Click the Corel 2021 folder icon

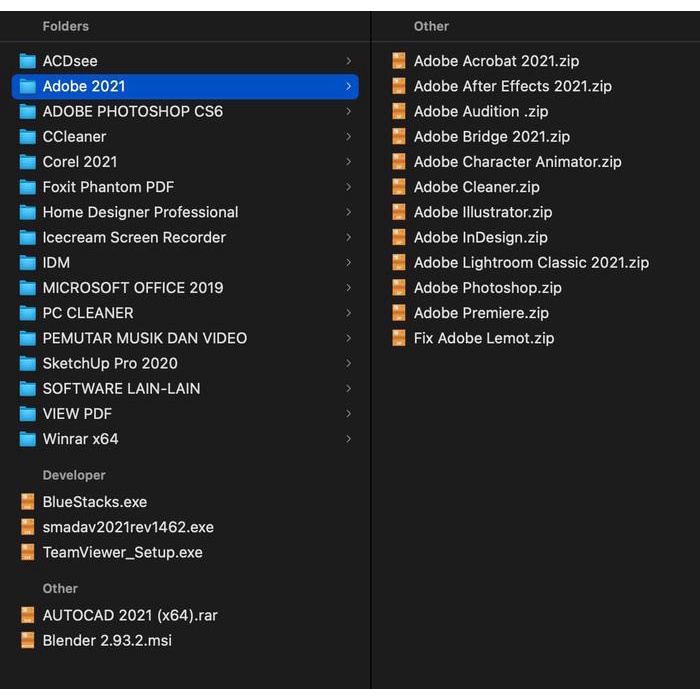point(28,162)
